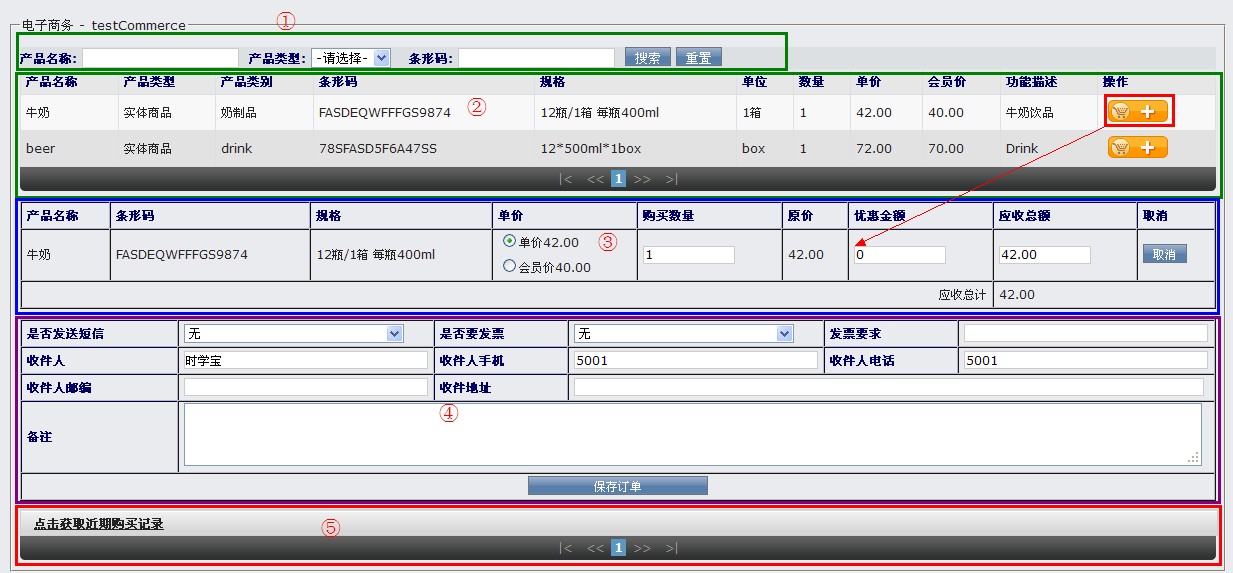The image size is (1233, 573).
Task: Click the 重置 reset button
Action: tap(698, 58)
